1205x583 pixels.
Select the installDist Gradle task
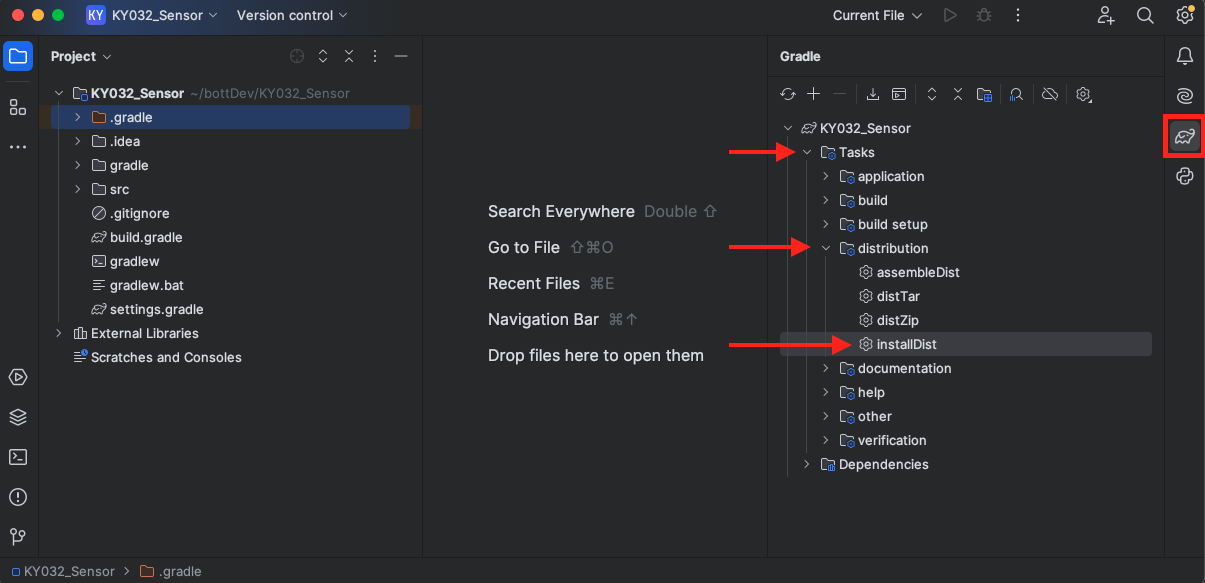click(x=906, y=344)
